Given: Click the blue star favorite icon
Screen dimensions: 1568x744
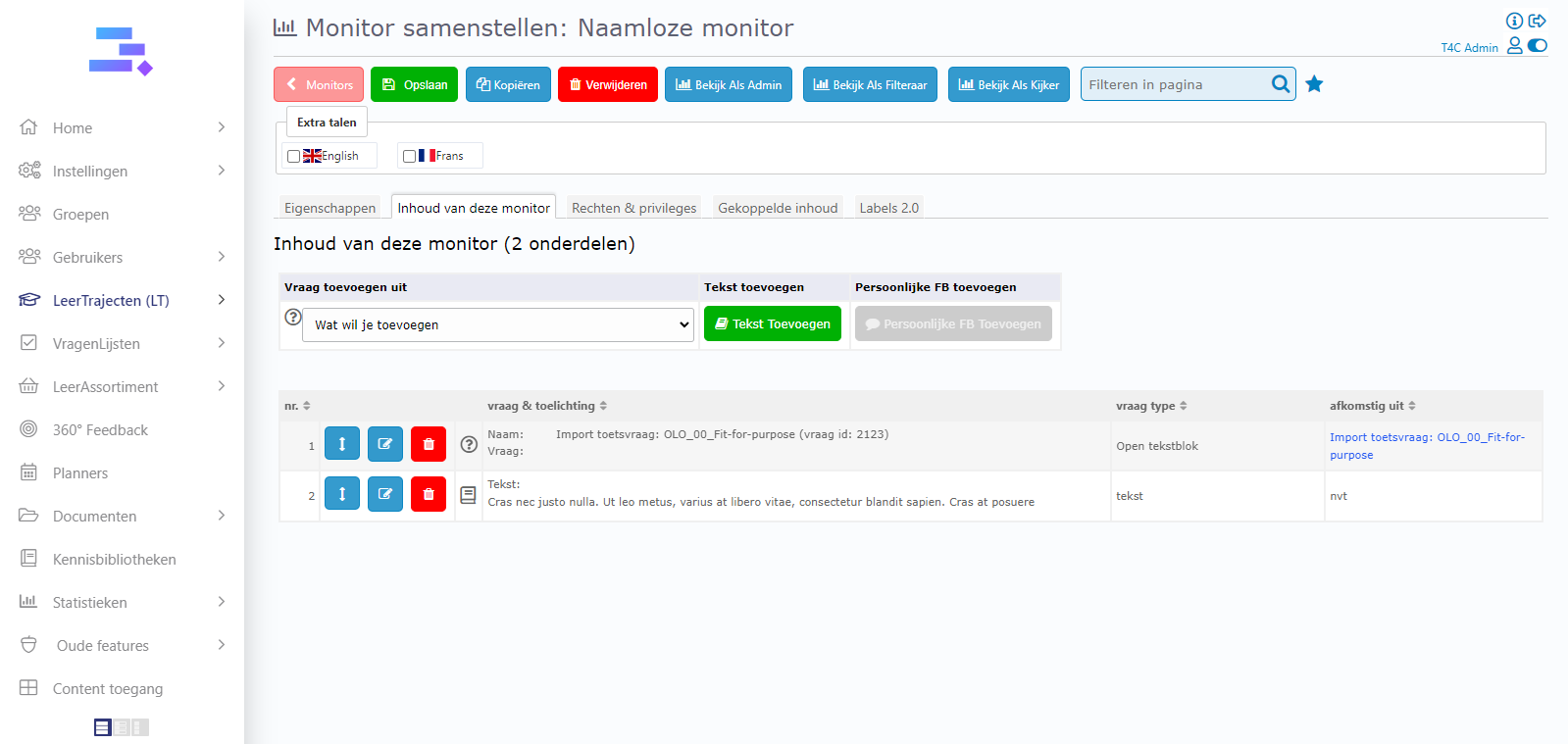Looking at the screenshot, I should point(1314,84).
